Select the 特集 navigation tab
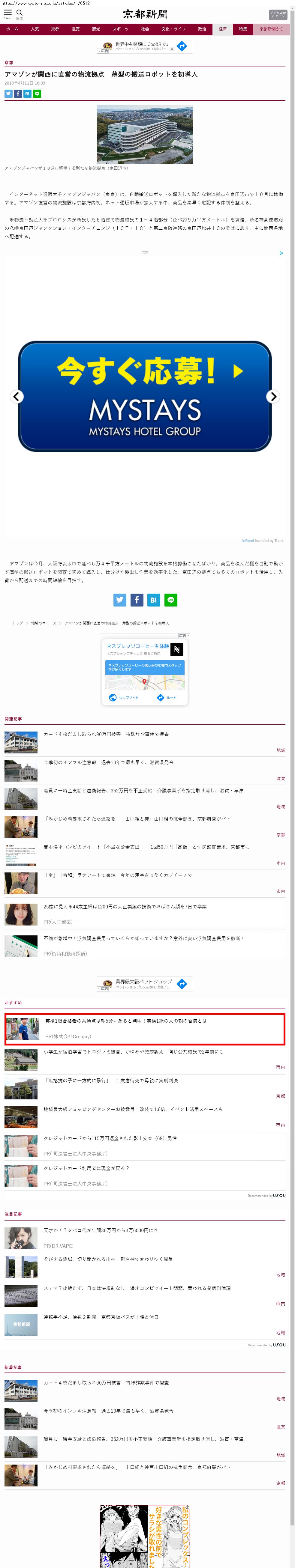 click(x=243, y=29)
